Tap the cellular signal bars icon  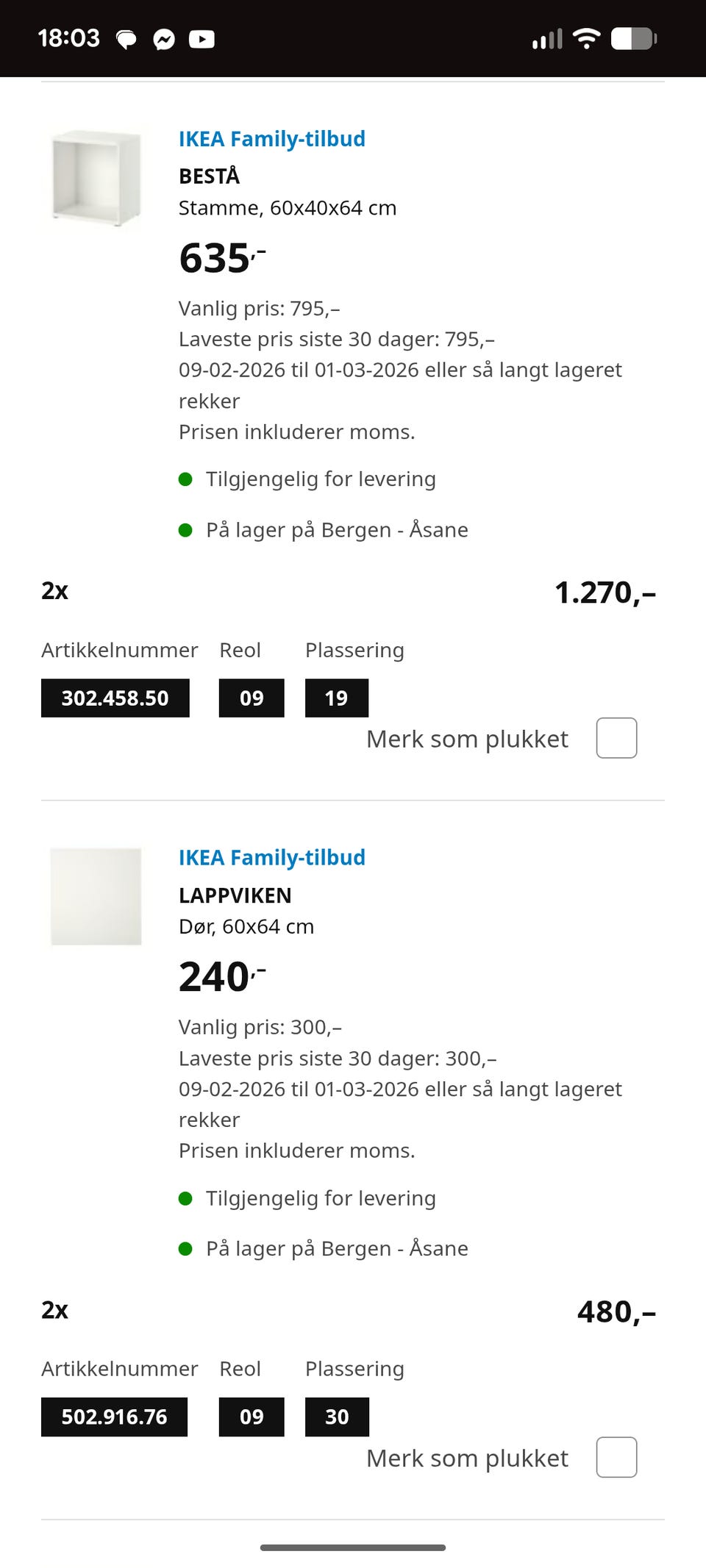click(x=547, y=39)
